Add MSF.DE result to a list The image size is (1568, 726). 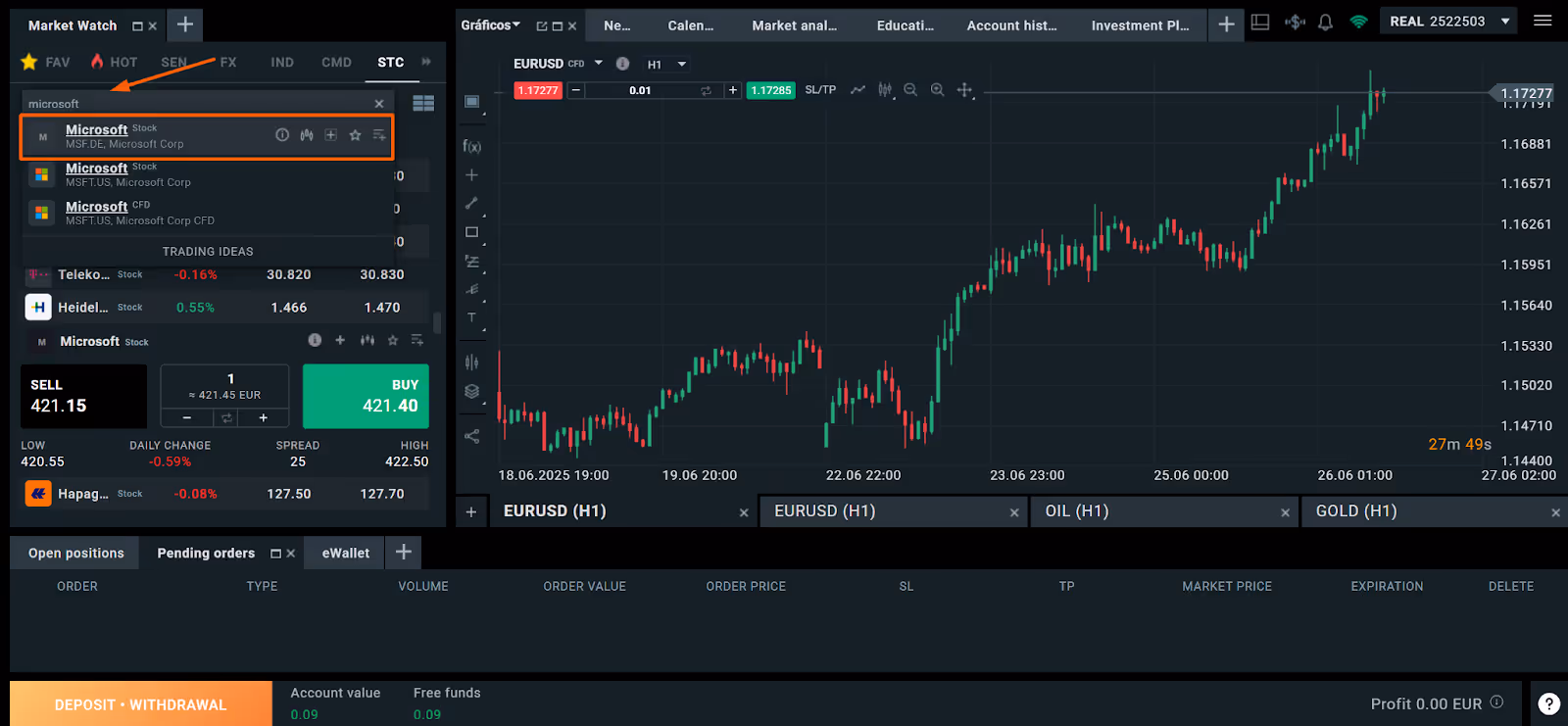click(379, 135)
